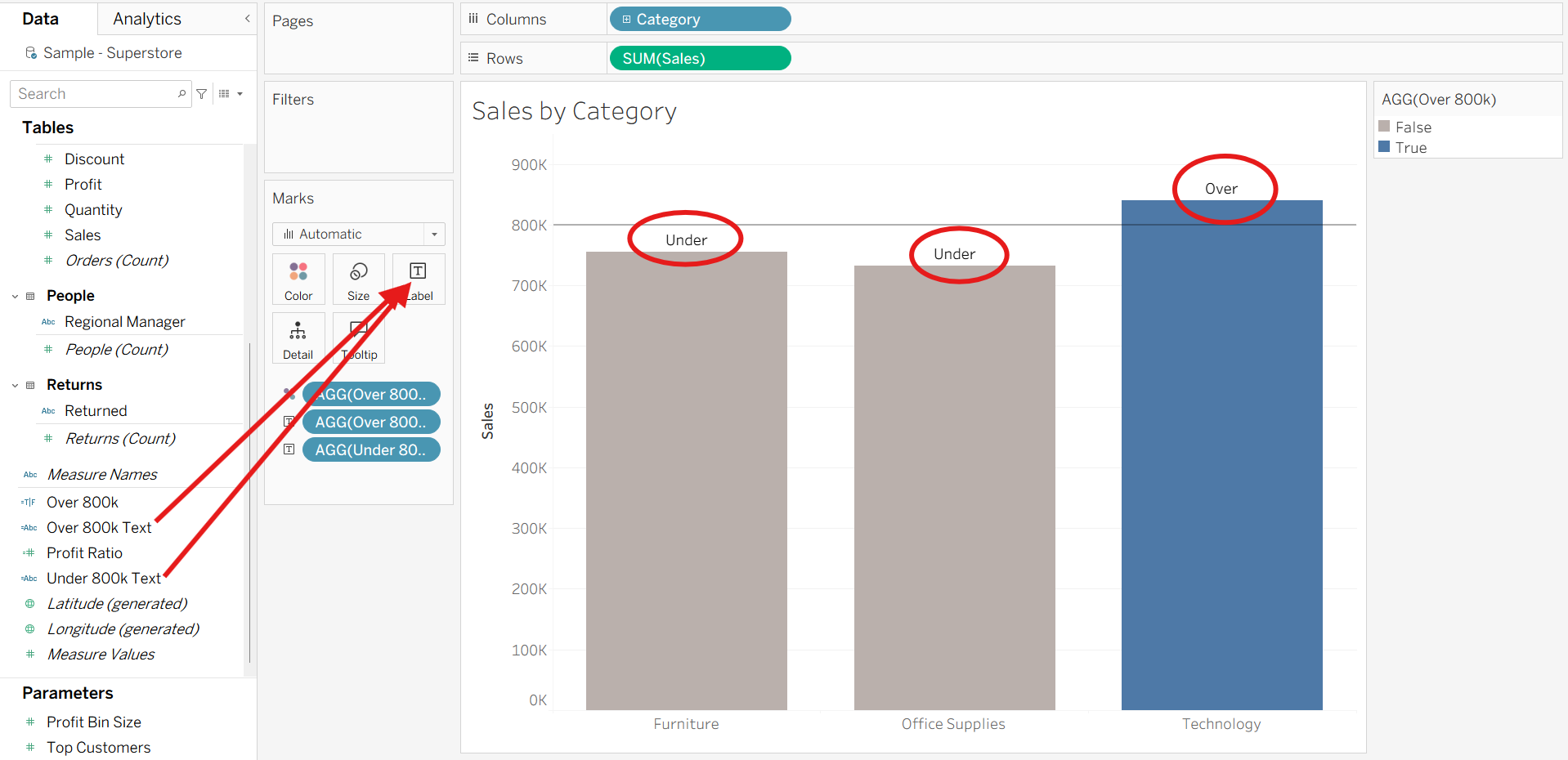Click the AGG(Over 800k) legend title
The image size is (1568, 760).
click(1439, 100)
